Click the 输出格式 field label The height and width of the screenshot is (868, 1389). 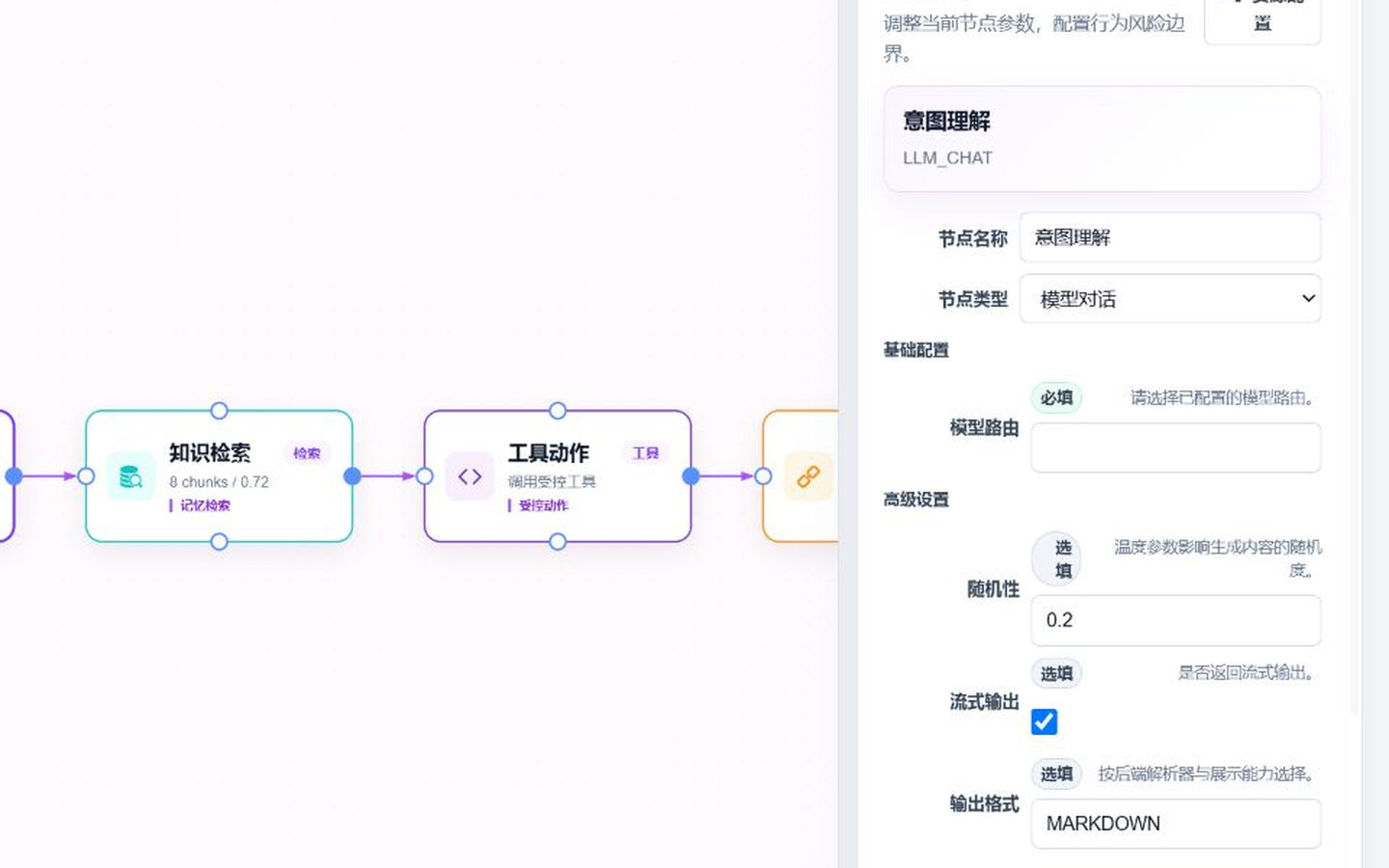click(x=984, y=803)
